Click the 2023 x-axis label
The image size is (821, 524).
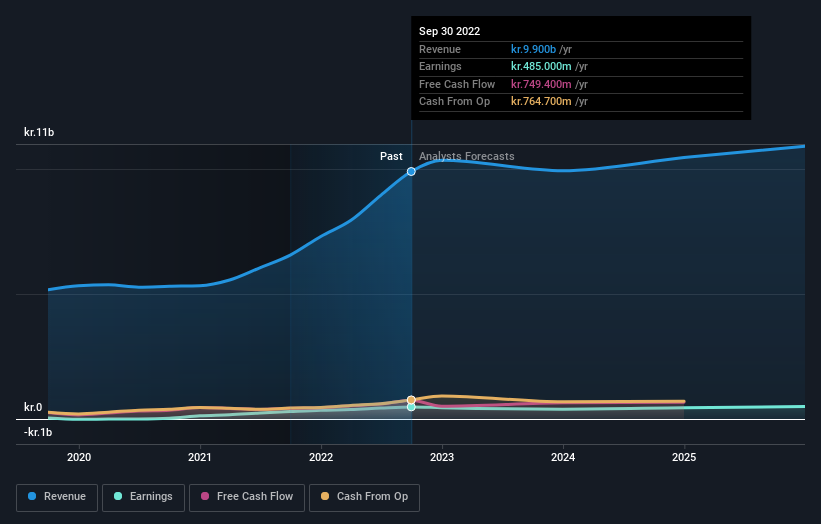442,458
